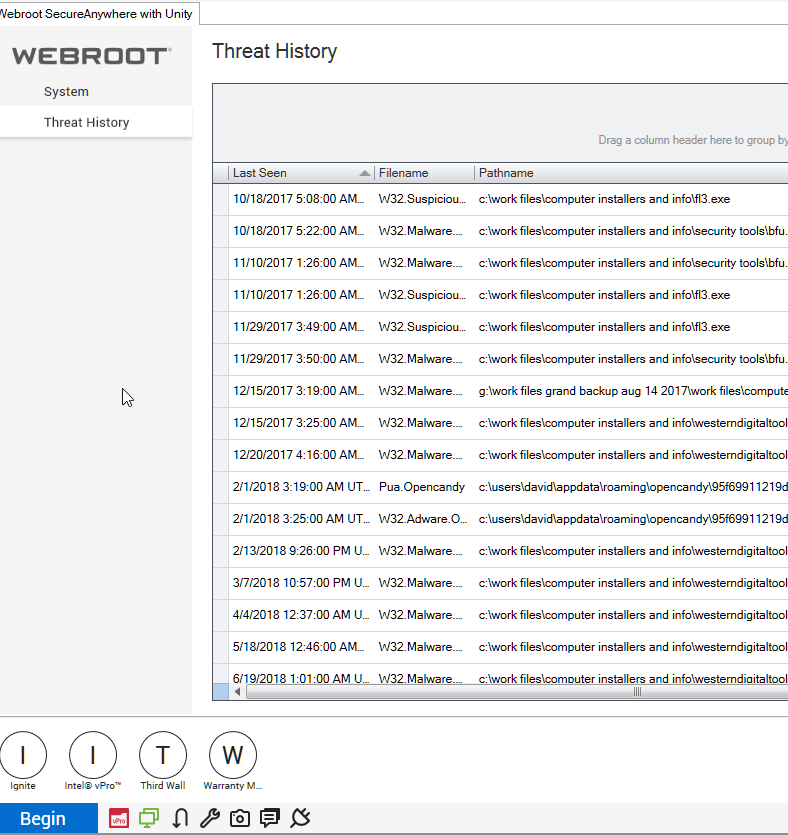Select the Webroot SecureAnywhere with Unity tab
The image size is (788, 835).
[98, 14]
